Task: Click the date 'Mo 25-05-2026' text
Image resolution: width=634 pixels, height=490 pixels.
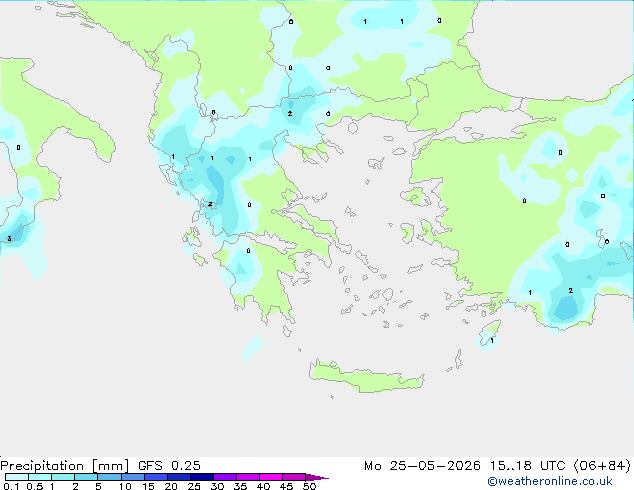Action: click(x=423, y=466)
